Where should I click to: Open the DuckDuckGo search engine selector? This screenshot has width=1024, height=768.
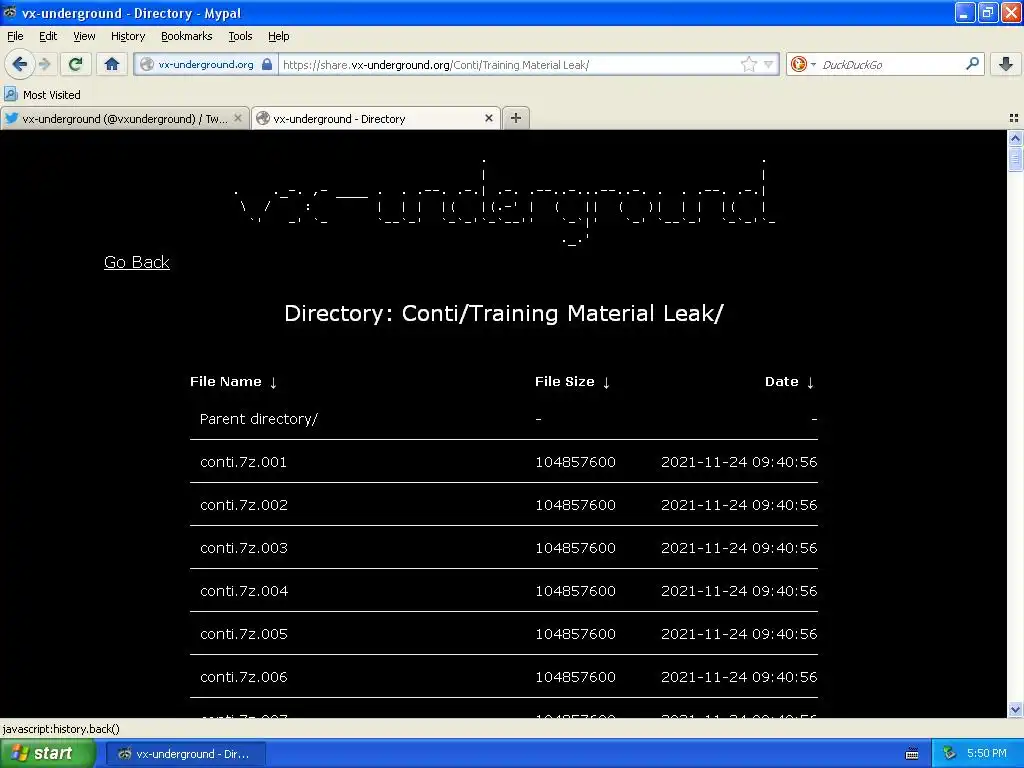[x=803, y=64]
